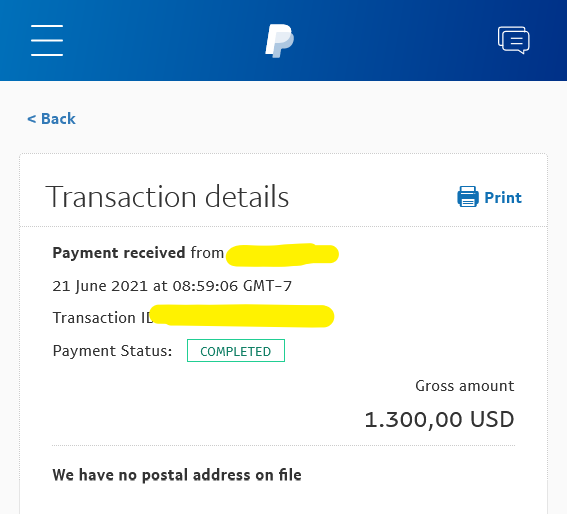Click the Payment Status label

[112, 351]
